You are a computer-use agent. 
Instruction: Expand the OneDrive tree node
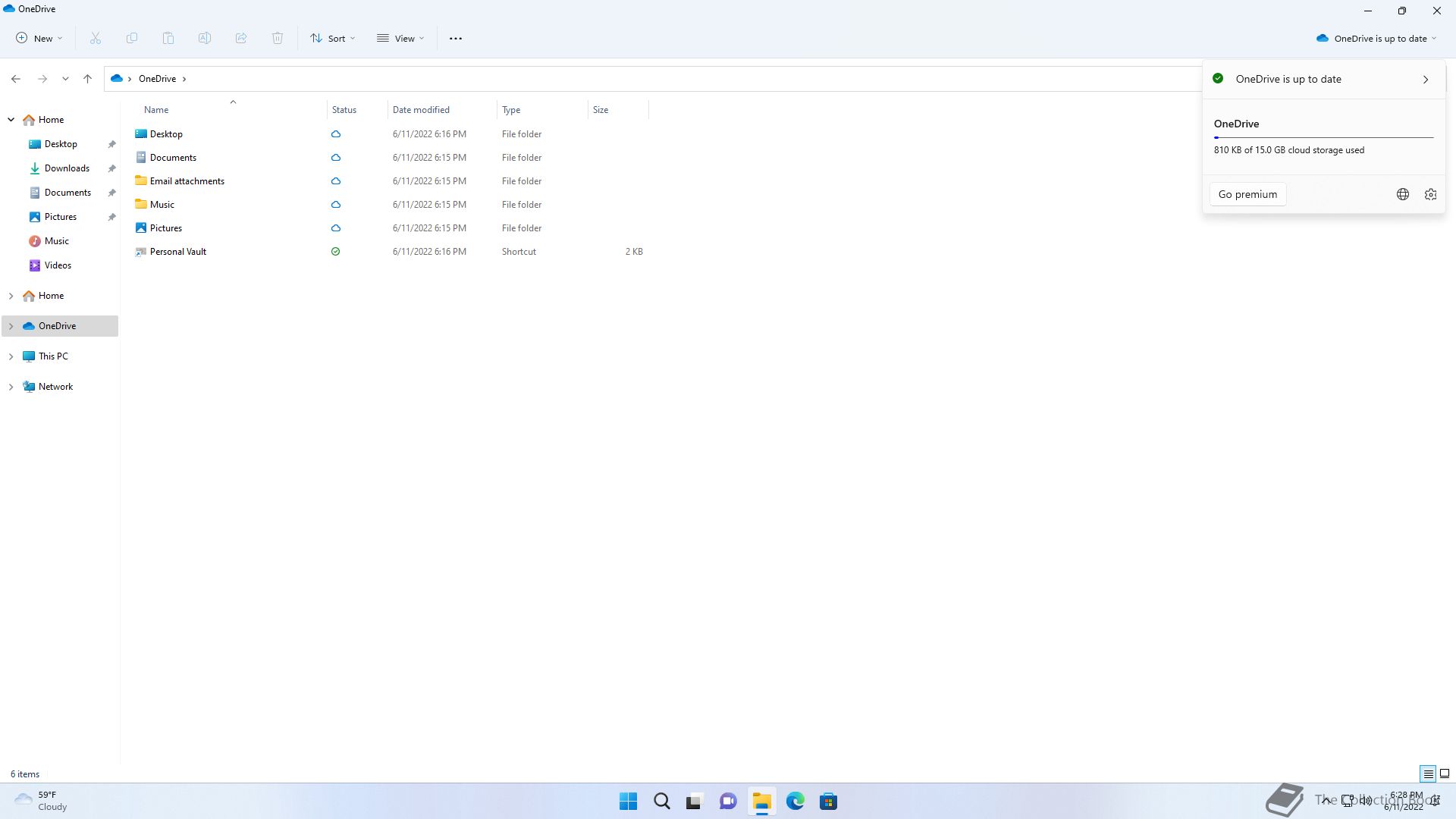pos(11,326)
